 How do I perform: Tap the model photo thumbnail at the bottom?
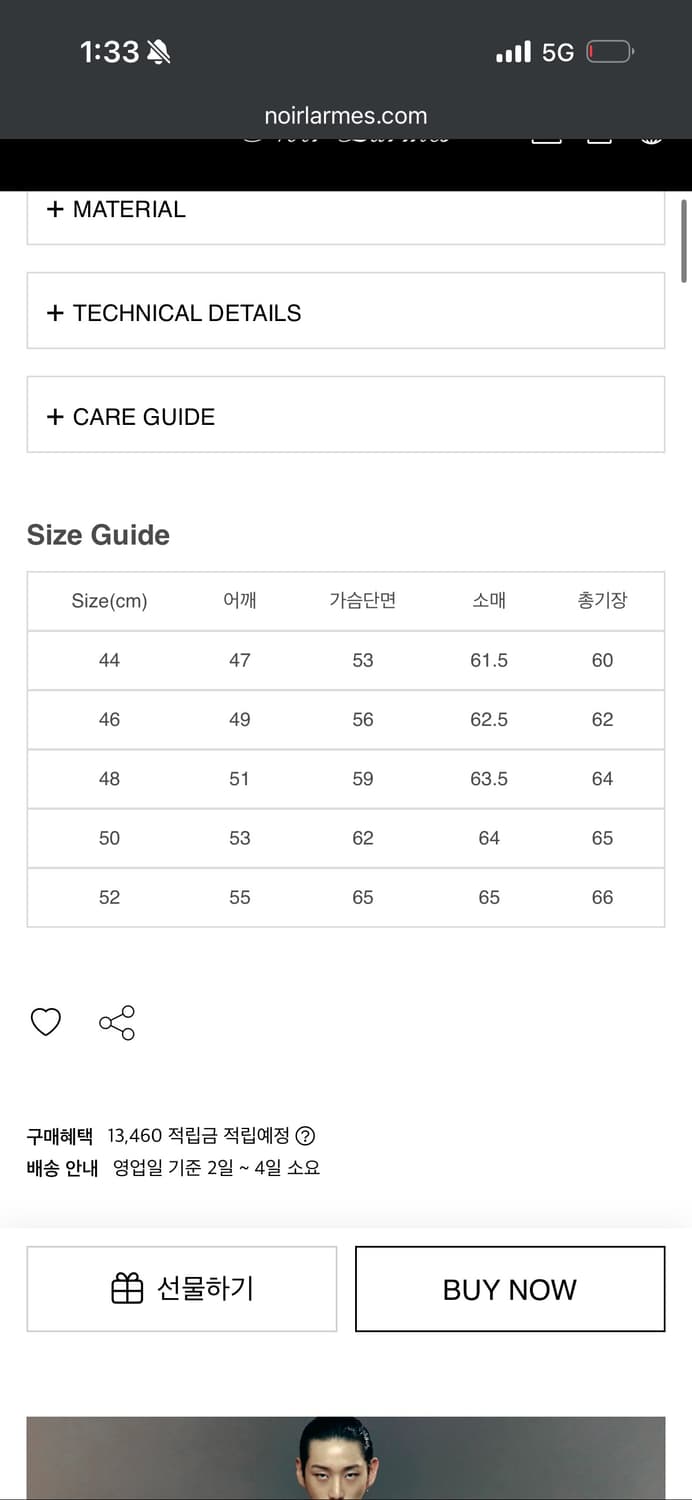(346, 1458)
